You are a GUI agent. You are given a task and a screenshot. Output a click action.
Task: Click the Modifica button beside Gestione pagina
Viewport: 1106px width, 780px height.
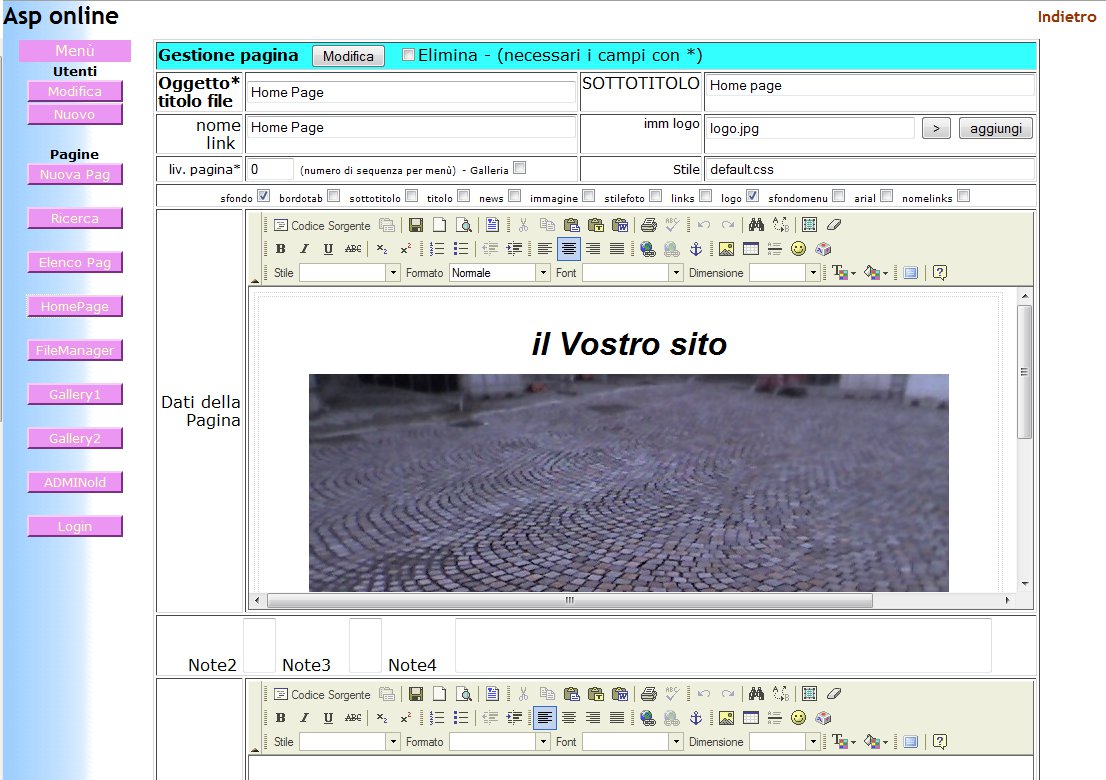[x=348, y=56]
